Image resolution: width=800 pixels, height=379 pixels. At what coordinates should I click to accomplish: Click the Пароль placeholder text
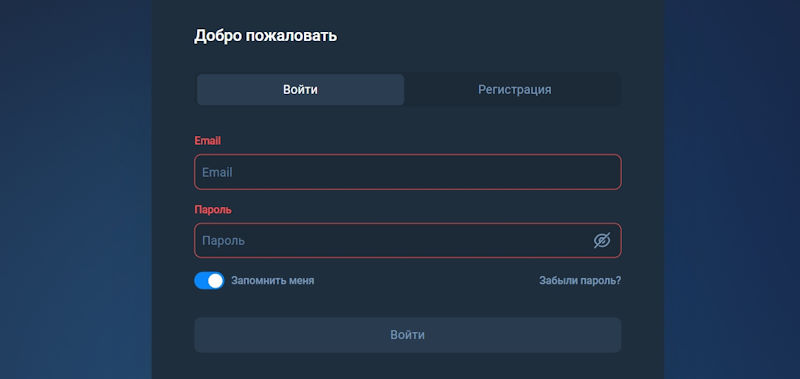223,241
